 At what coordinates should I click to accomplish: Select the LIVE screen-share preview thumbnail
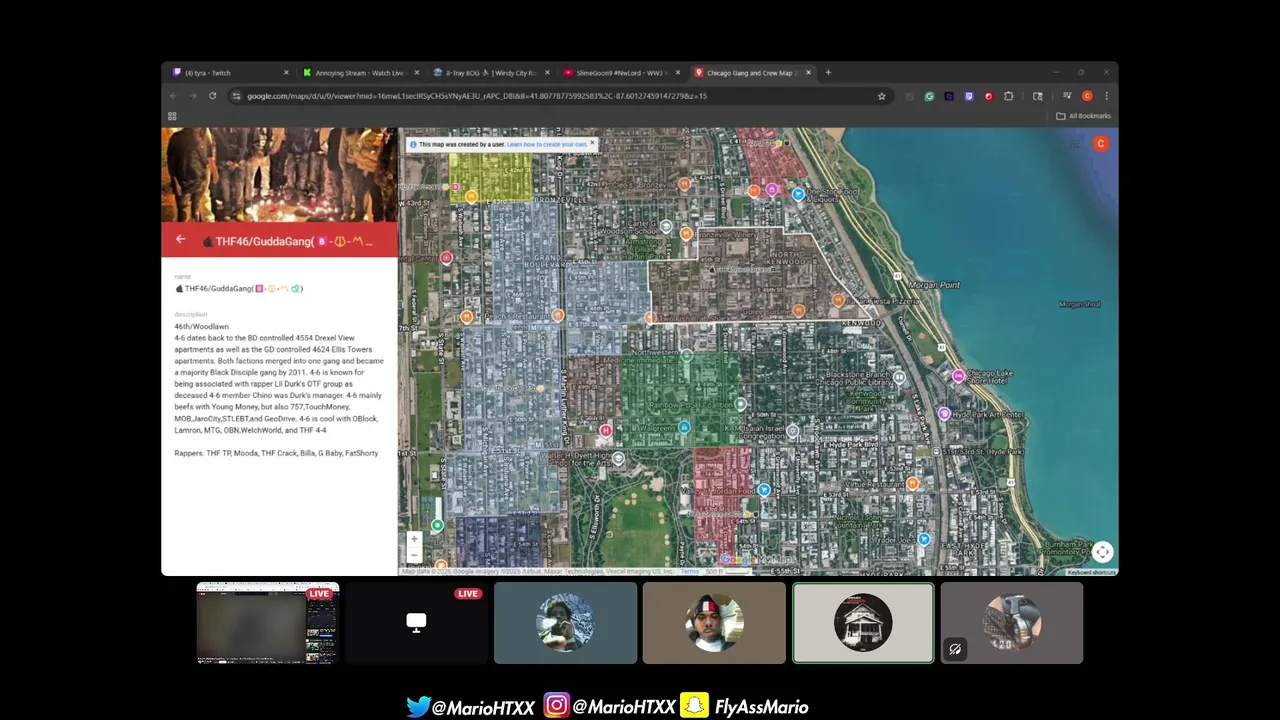268,623
